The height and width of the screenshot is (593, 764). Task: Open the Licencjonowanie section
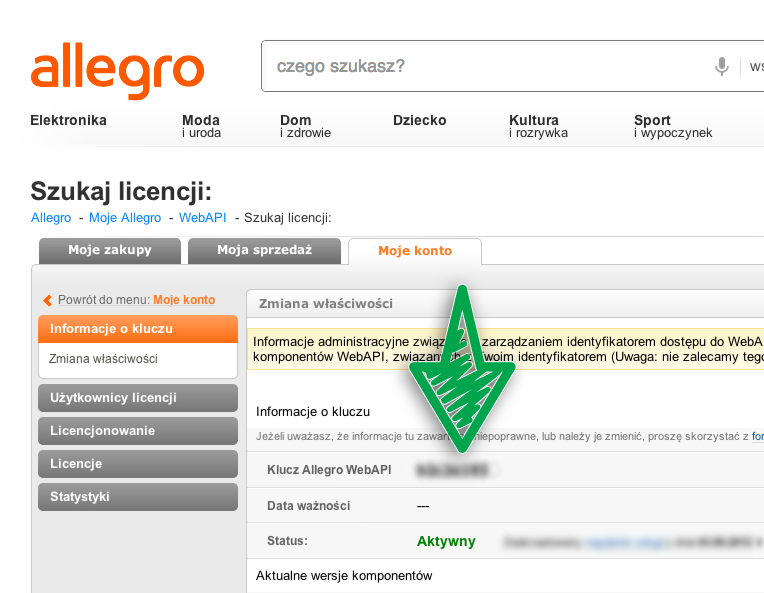coord(138,431)
